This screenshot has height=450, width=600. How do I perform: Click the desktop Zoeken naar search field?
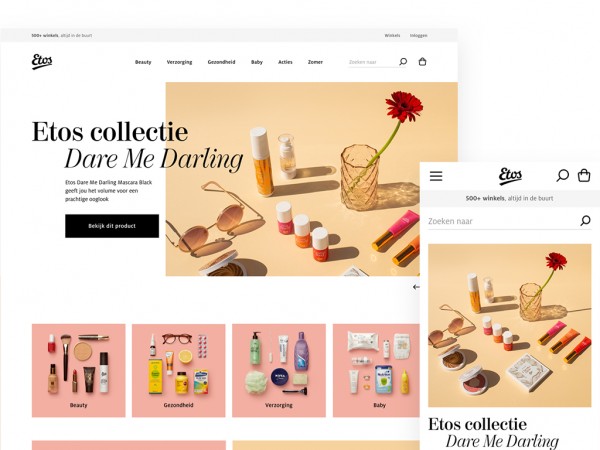click(373, 62)
